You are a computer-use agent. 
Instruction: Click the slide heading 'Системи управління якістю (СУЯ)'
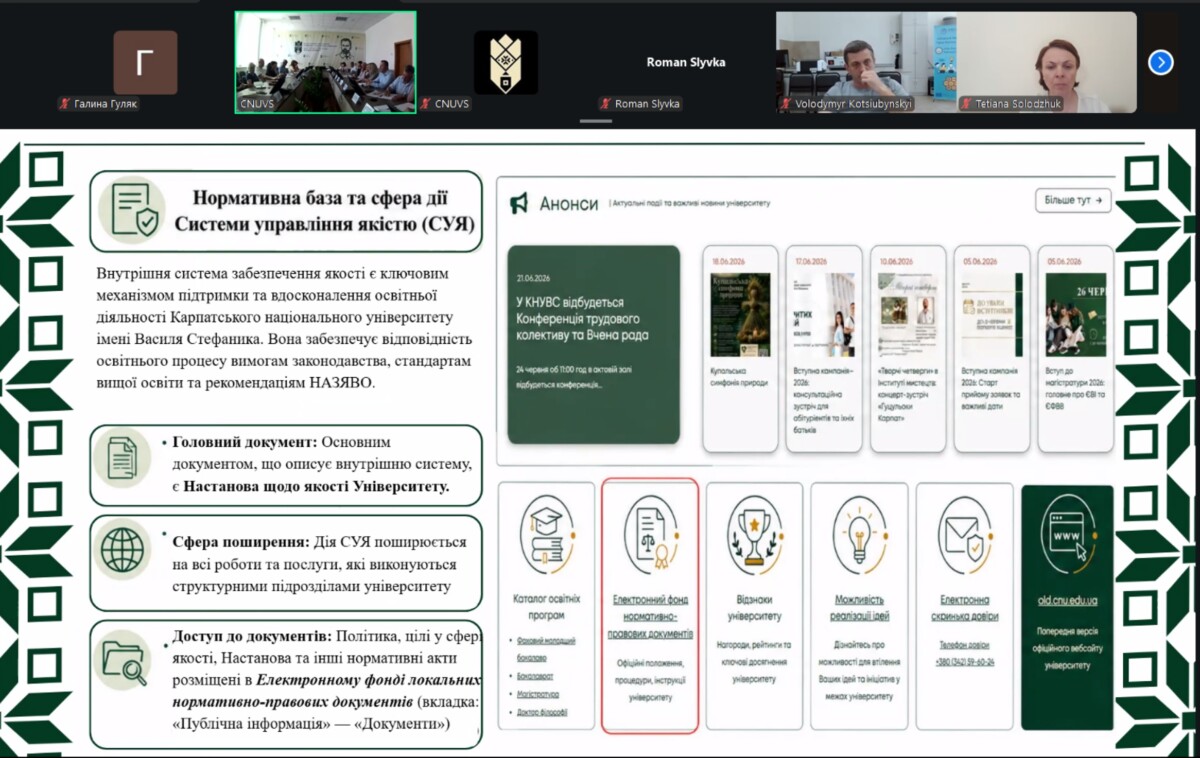point(324,224)
